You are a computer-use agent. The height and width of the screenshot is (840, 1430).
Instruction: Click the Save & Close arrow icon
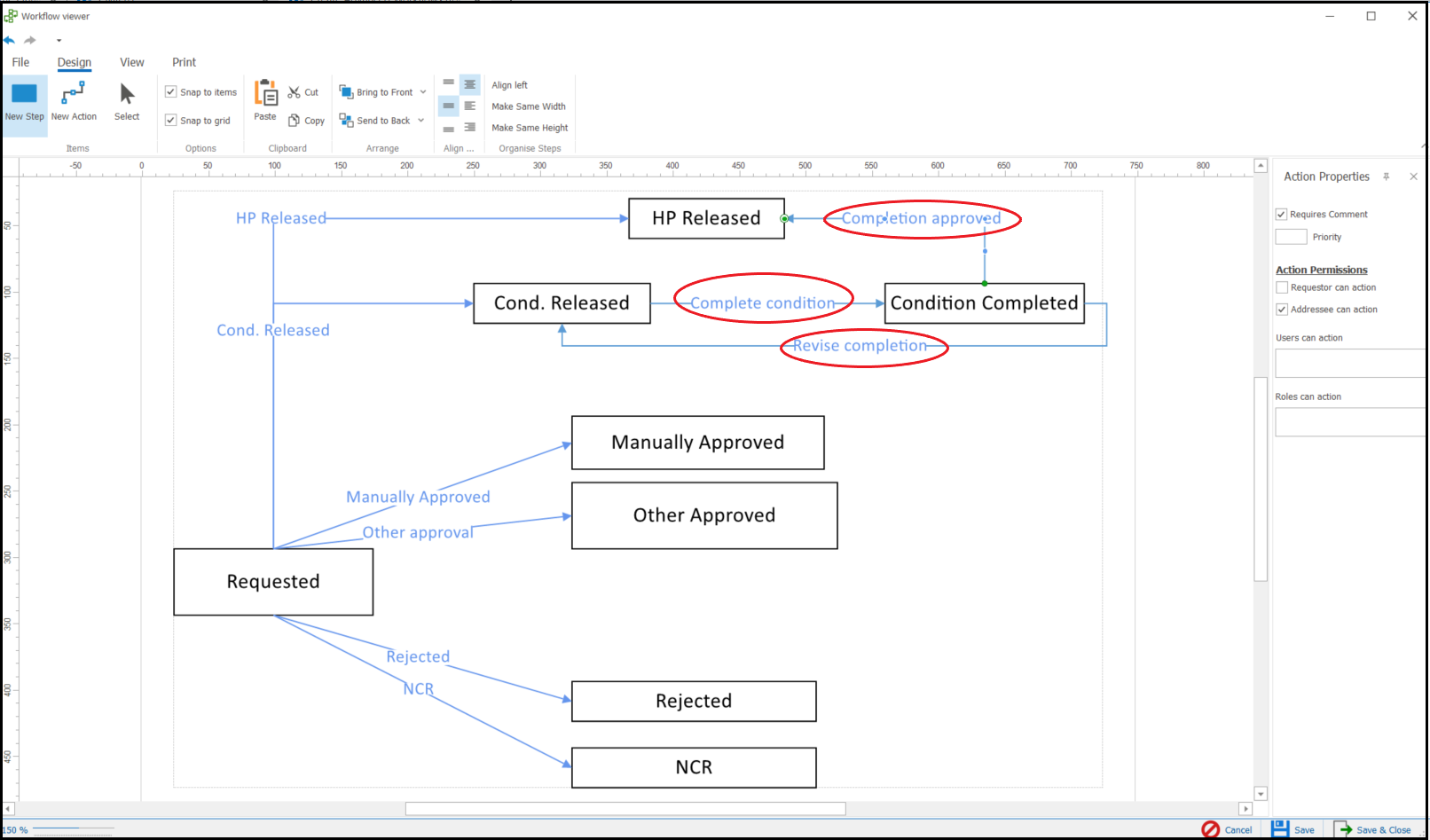(1342, 829)
